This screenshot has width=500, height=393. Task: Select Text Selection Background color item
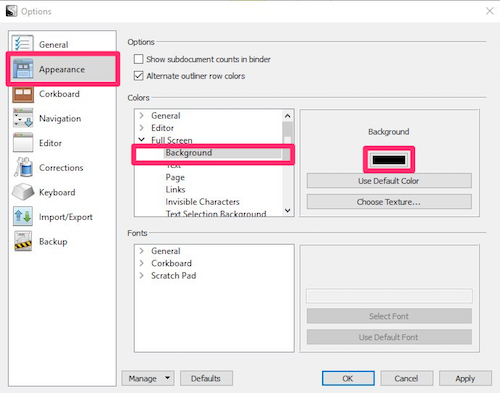point(216,213)
